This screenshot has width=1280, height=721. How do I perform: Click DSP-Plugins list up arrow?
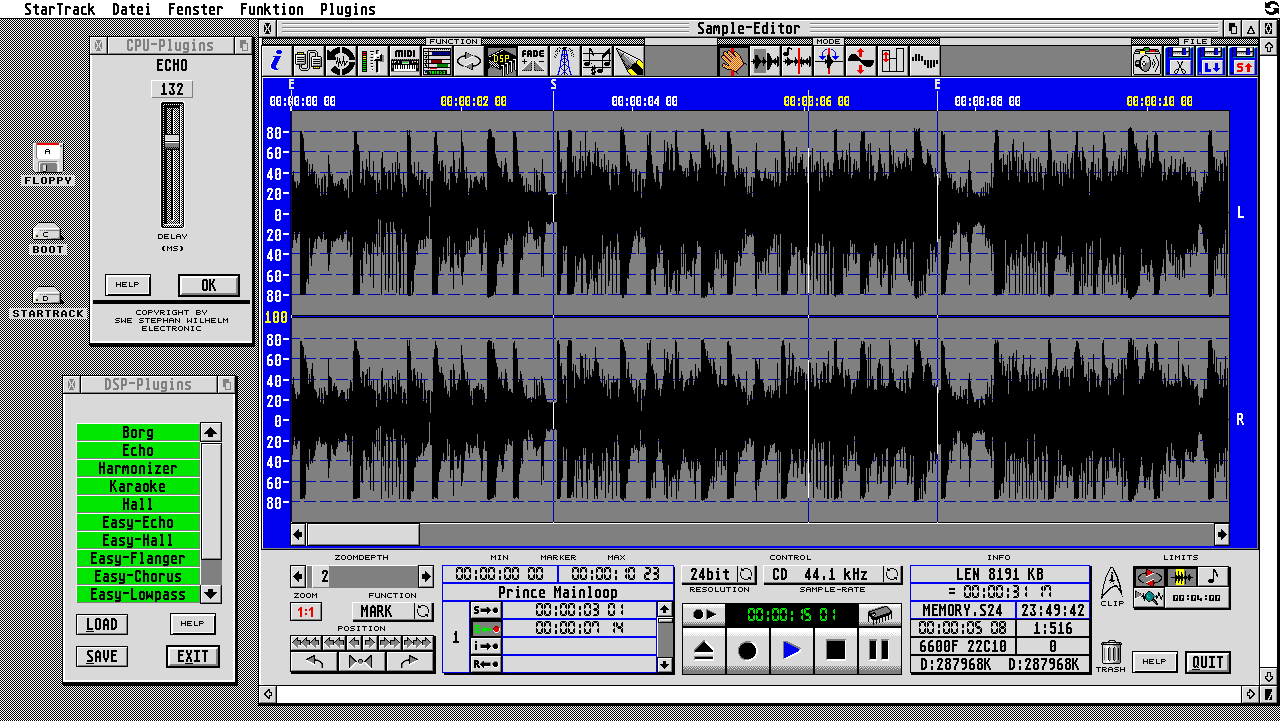click(x=211, y=433)
